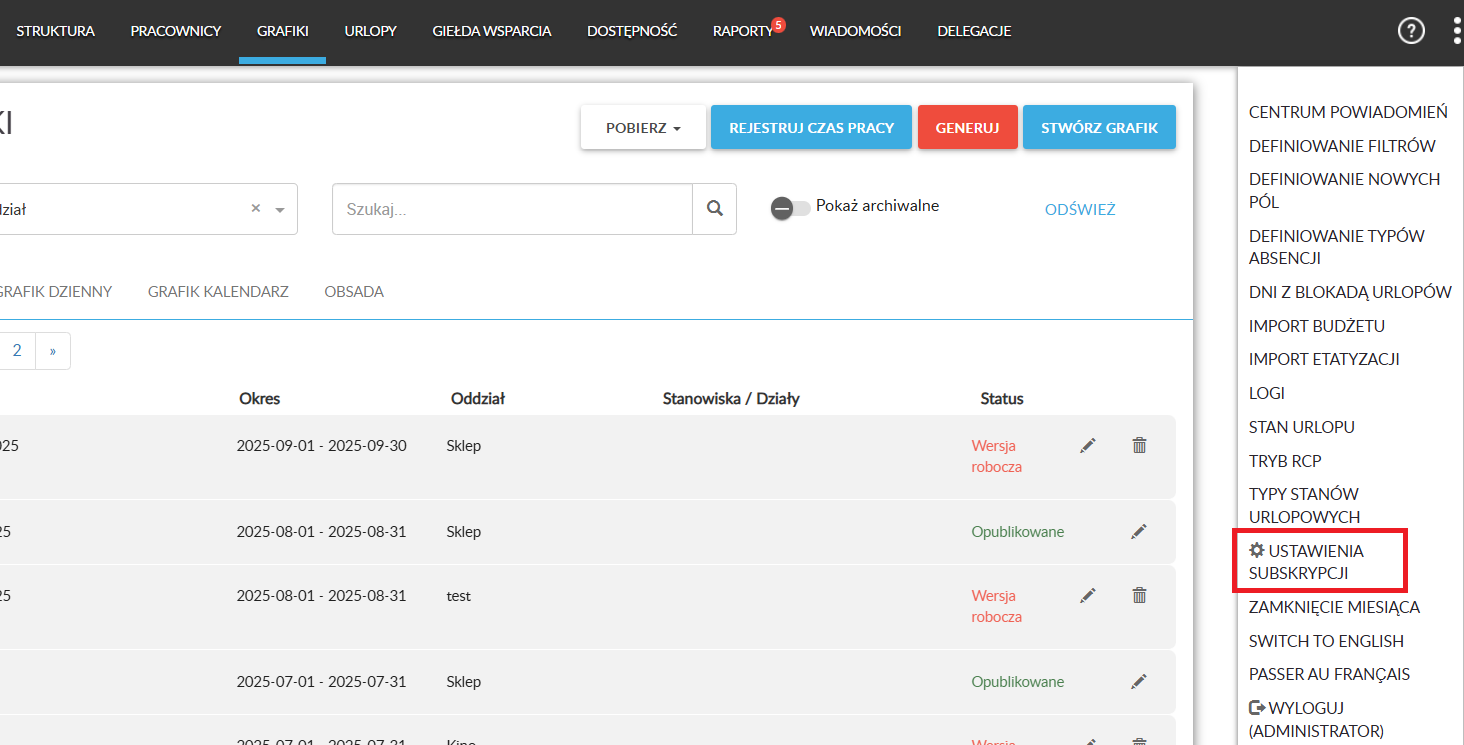Open DEFINIOWANIE FILTRÓW
The height and width of the screenshot is (745, 1464).
1342,146
